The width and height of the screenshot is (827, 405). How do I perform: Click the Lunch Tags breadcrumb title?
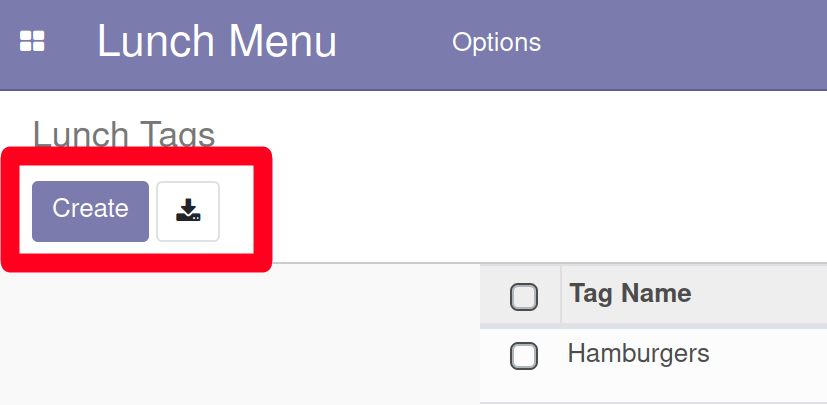[x=124, y=134]
